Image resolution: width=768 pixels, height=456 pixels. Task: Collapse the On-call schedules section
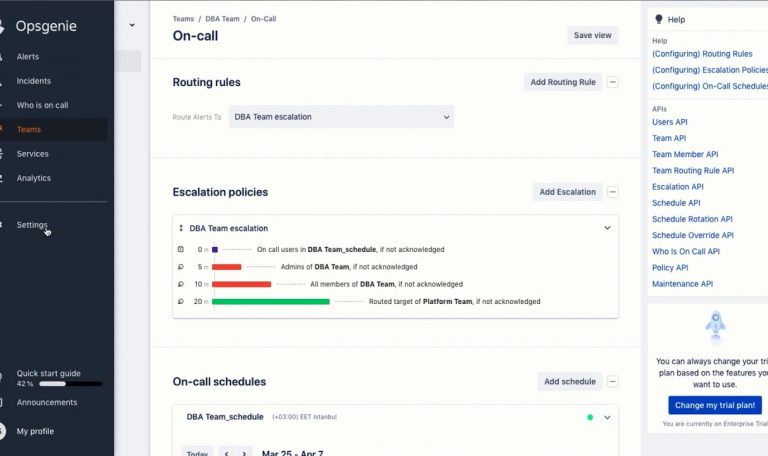(612, 382)
